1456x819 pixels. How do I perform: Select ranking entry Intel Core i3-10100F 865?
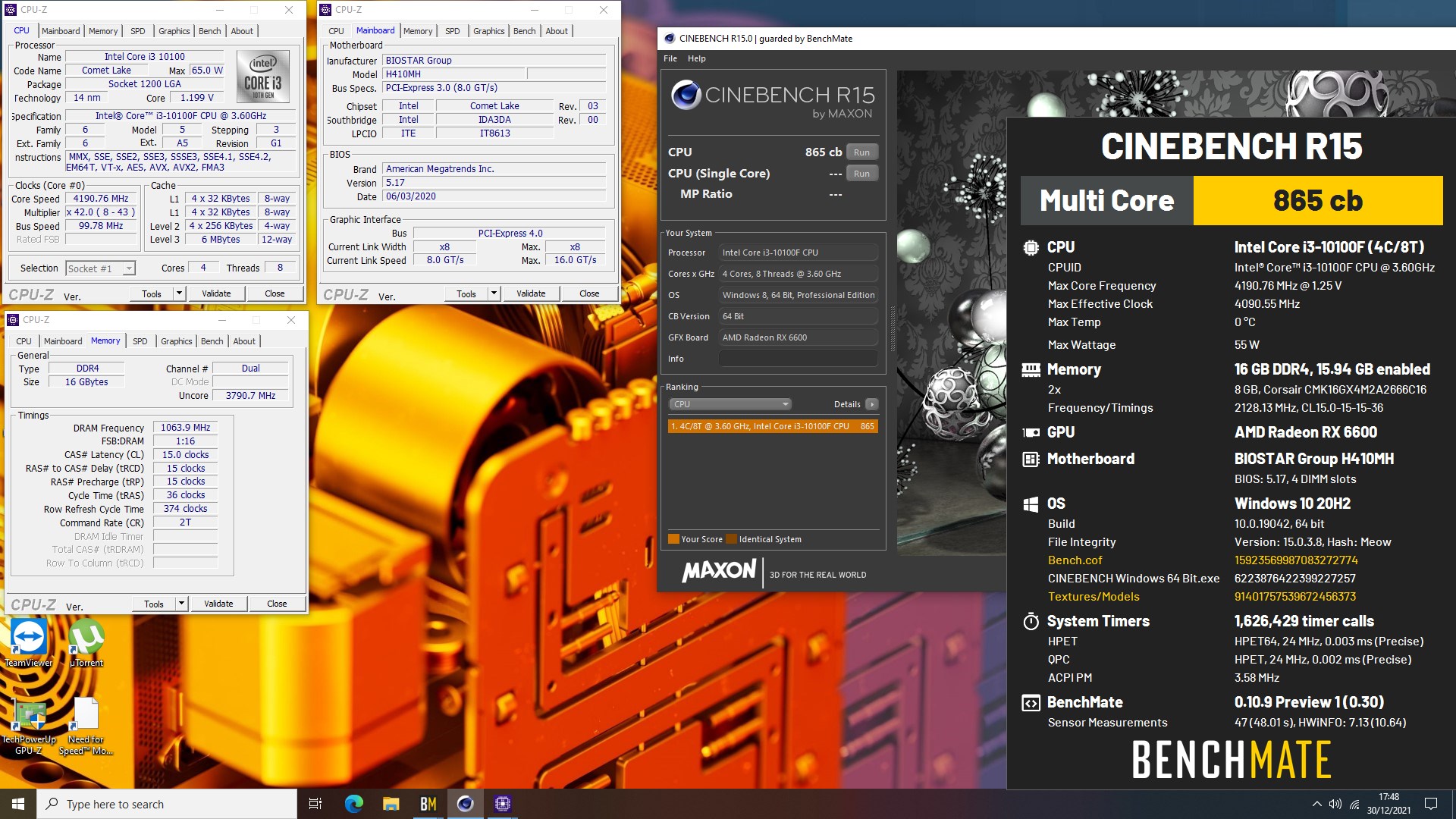pyautogui.click(x=773, y=426)
